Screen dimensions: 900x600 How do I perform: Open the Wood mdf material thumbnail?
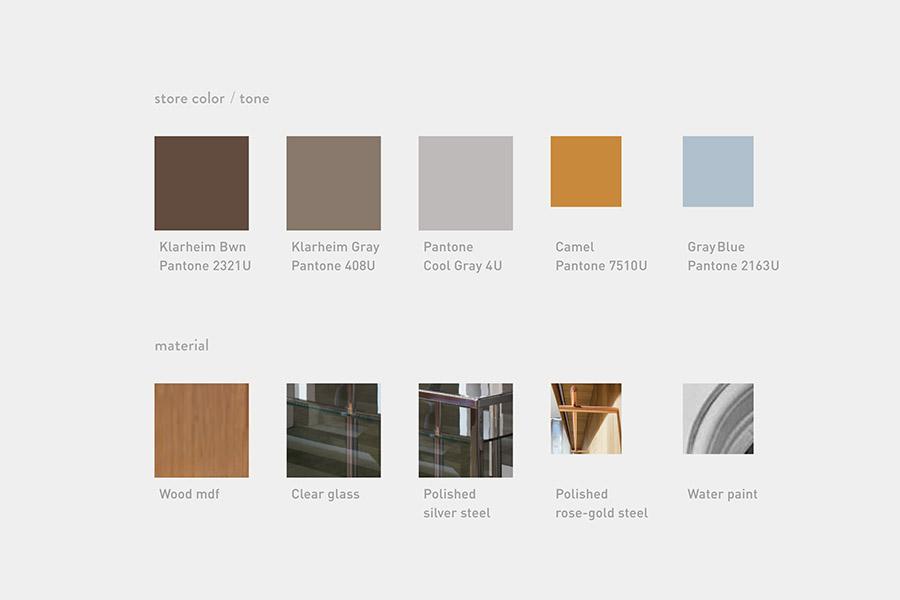click(x=201, y=430)
